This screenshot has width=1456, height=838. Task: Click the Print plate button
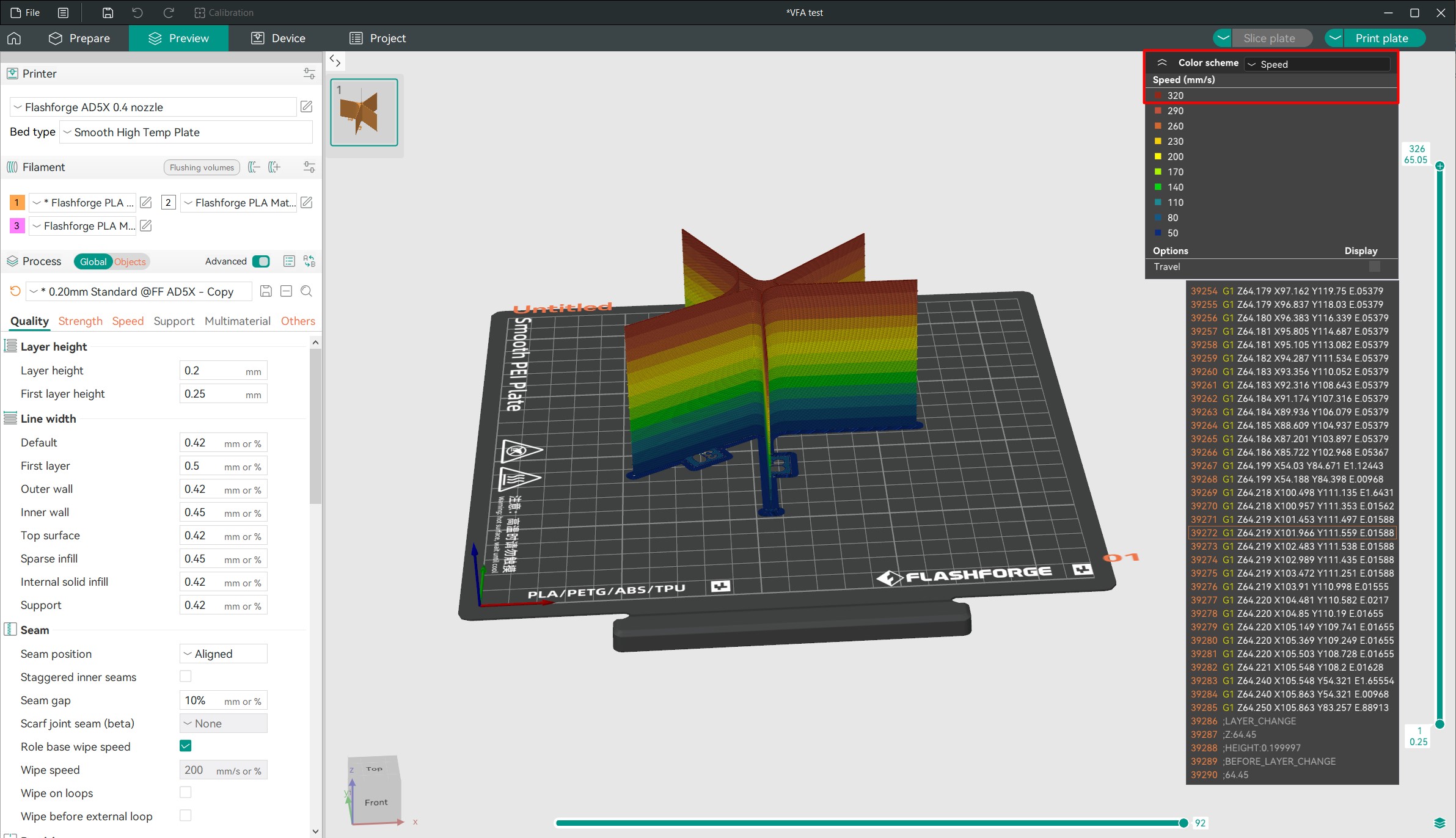[x=1381, y=38]
